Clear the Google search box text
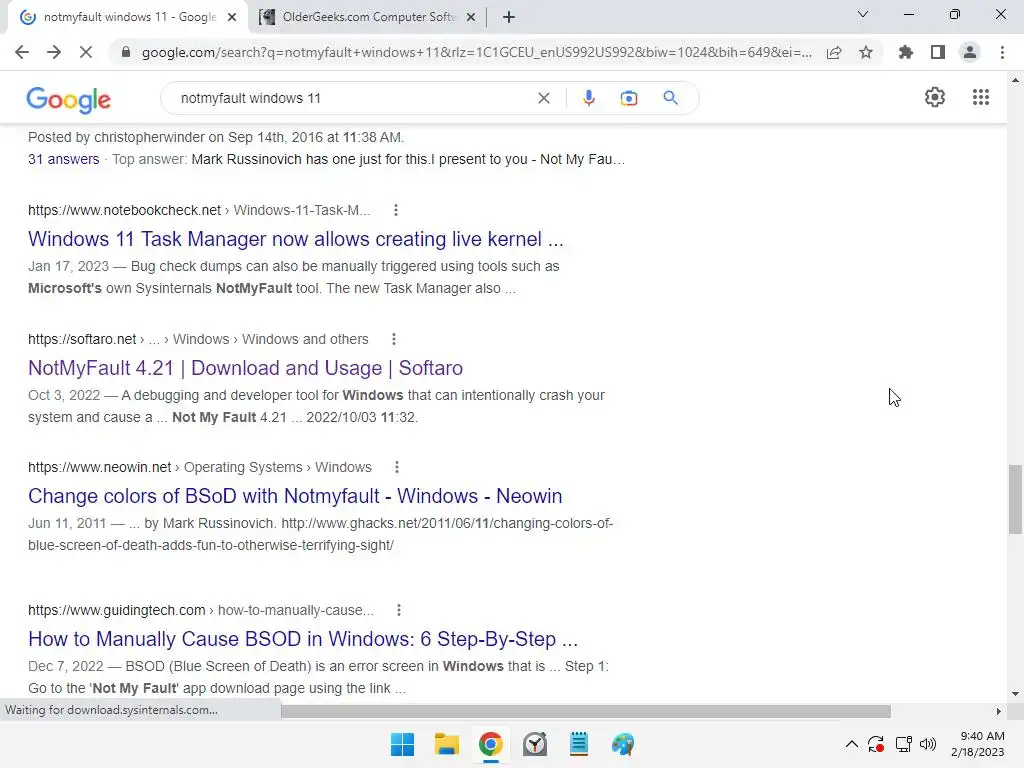Screen dimensions: 1024x768 coord(543,98)
